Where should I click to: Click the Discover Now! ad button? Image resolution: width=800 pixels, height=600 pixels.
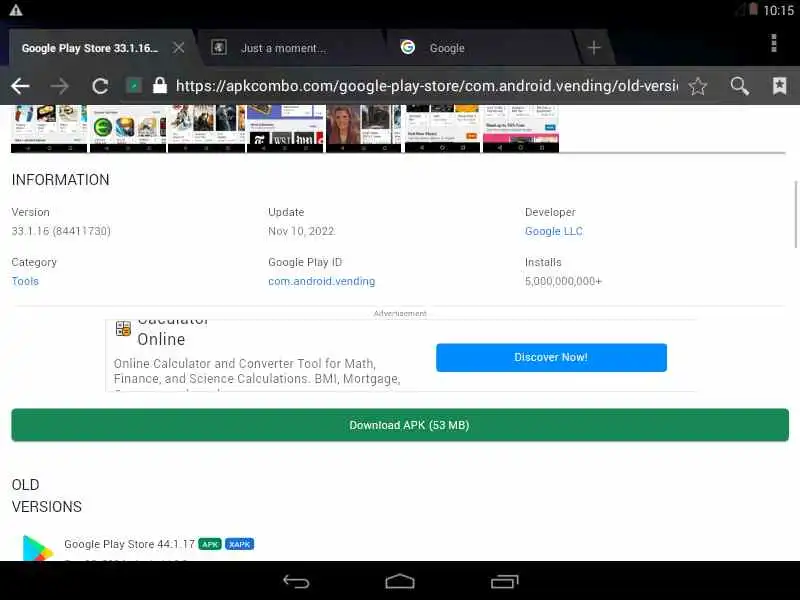[x=551, y=357]
